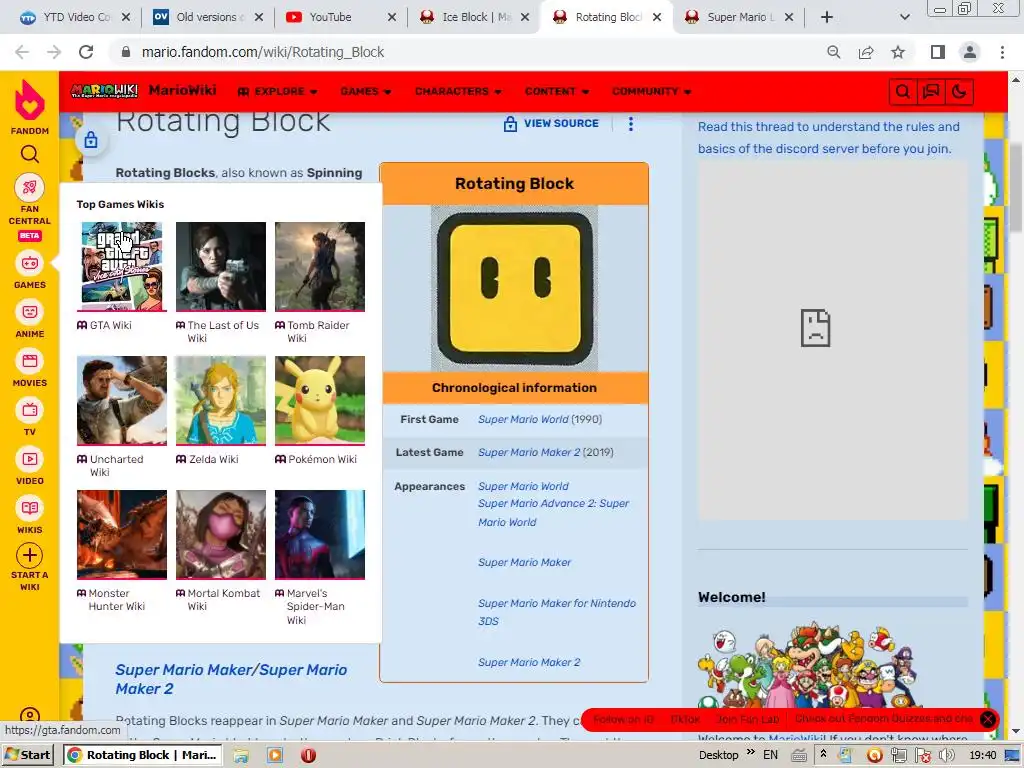Expand the CONTENT dropdown menu

(x=556, y=91)
